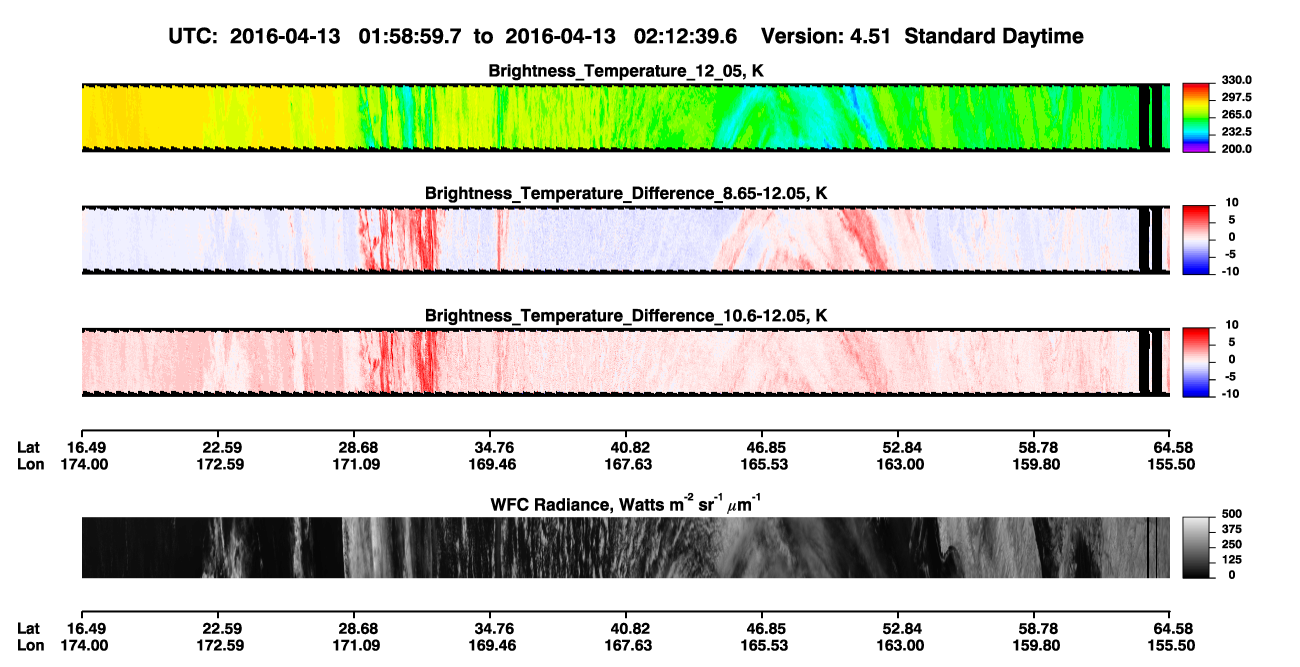Click the red-blue colorbar beside the 8.65-12.05 panel
Image resolution: width=1300 pixels, height=667 pixels.
click(x=1198, y=240)
